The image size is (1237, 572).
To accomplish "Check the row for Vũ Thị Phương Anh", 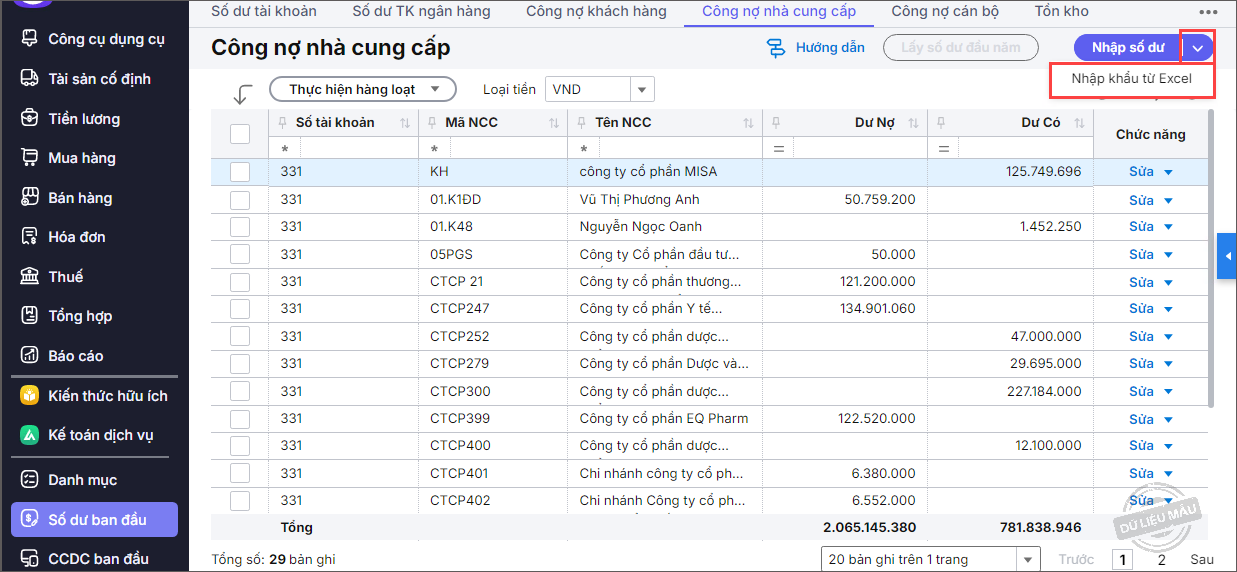I will pyautogui.click(x=240, y=199).
